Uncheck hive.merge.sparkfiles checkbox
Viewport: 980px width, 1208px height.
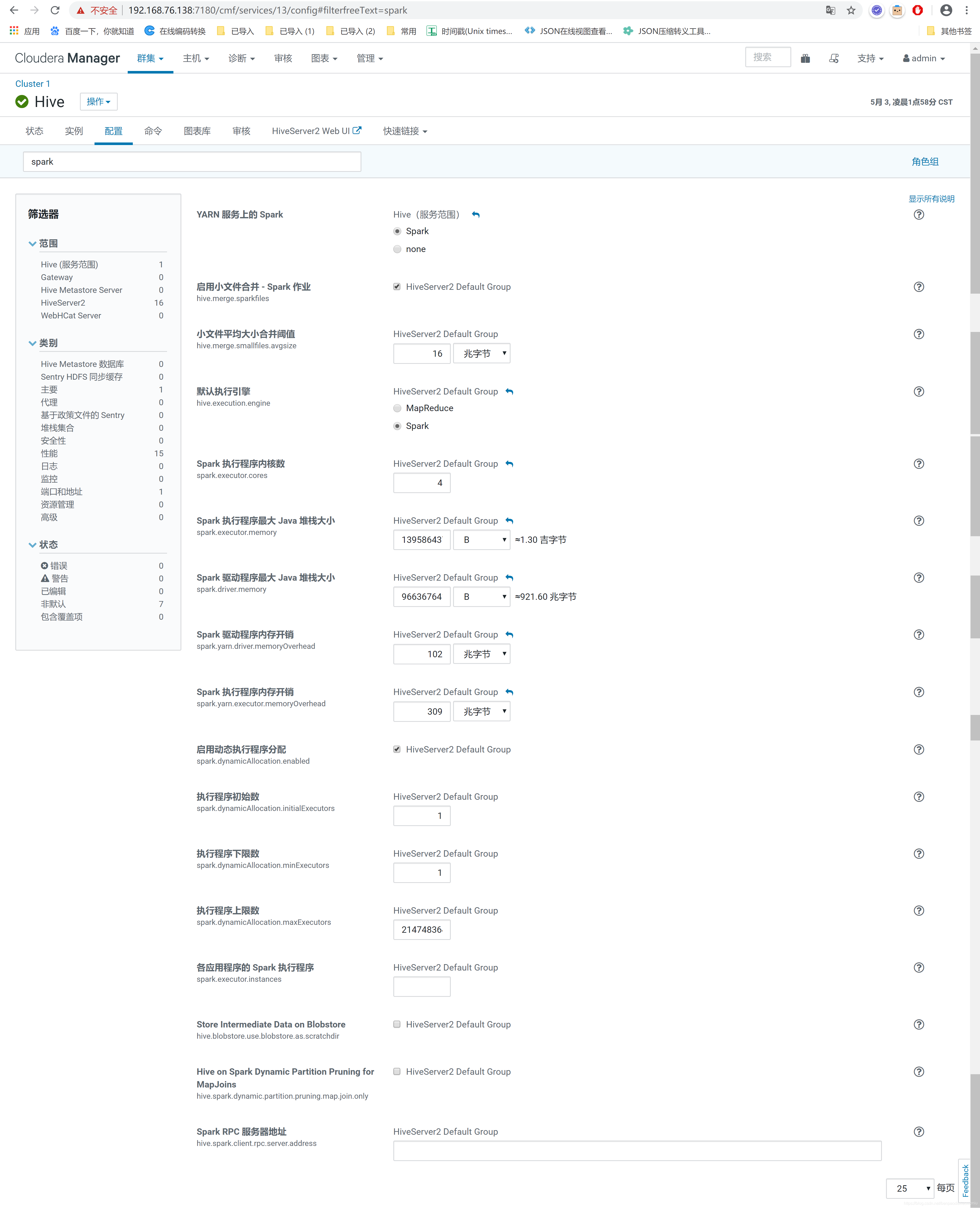pos(397,287)
